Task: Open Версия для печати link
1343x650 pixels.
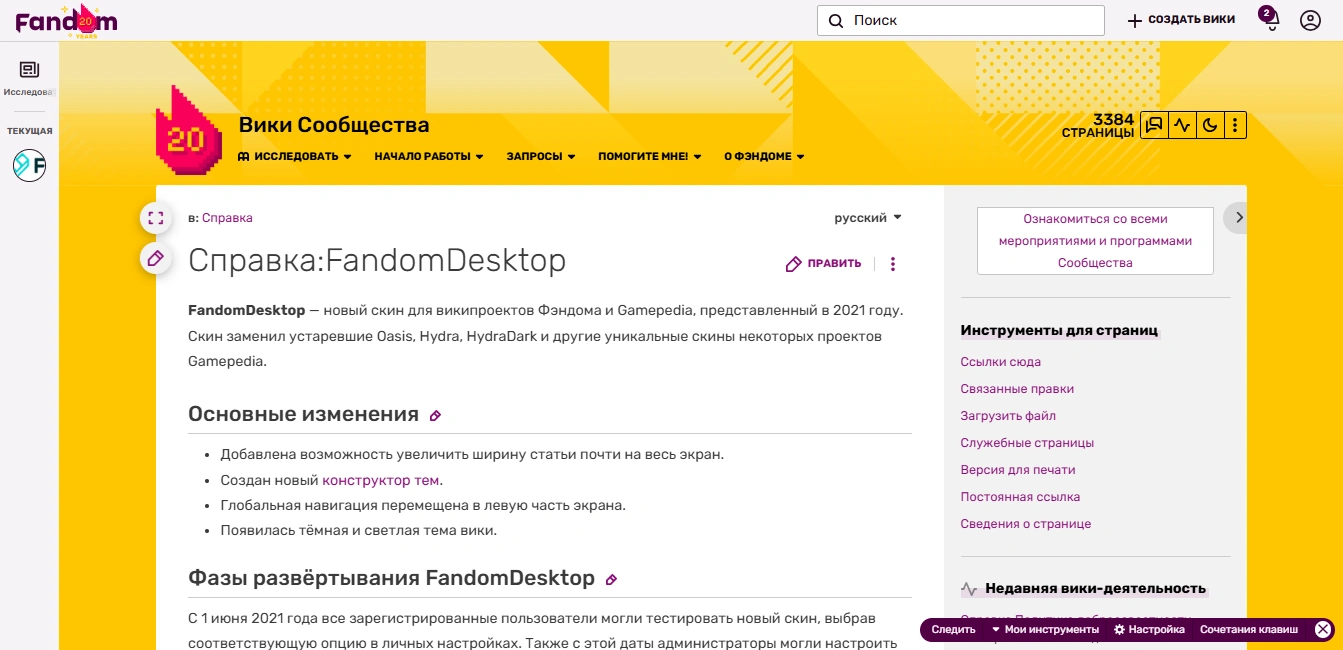Action: [1018, 470]
